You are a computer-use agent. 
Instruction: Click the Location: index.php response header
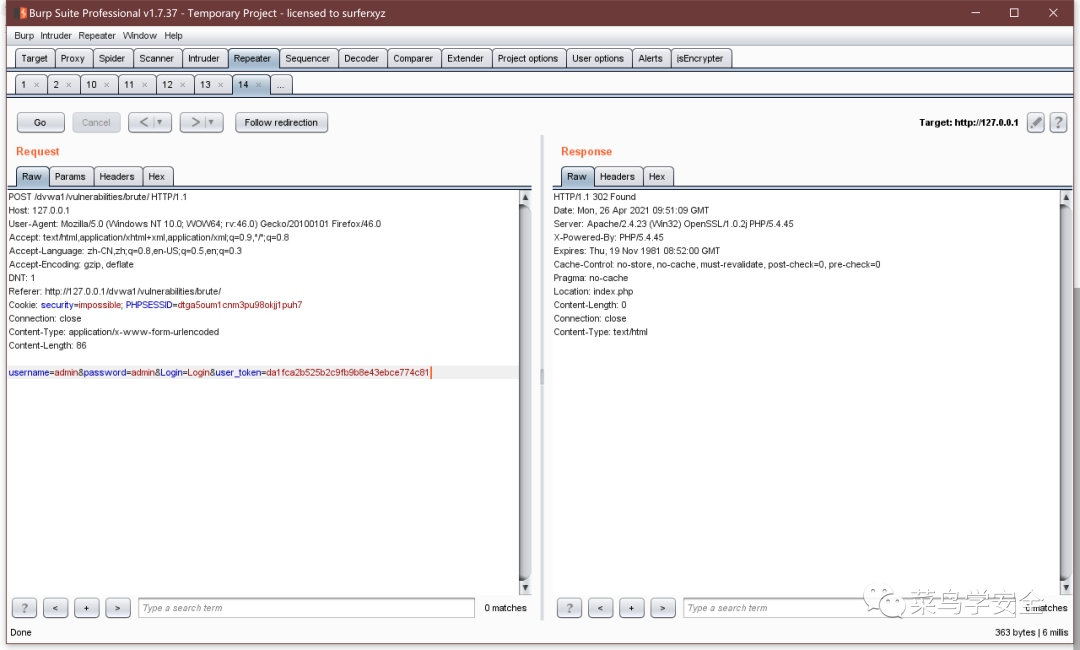(x=593, y=291)
